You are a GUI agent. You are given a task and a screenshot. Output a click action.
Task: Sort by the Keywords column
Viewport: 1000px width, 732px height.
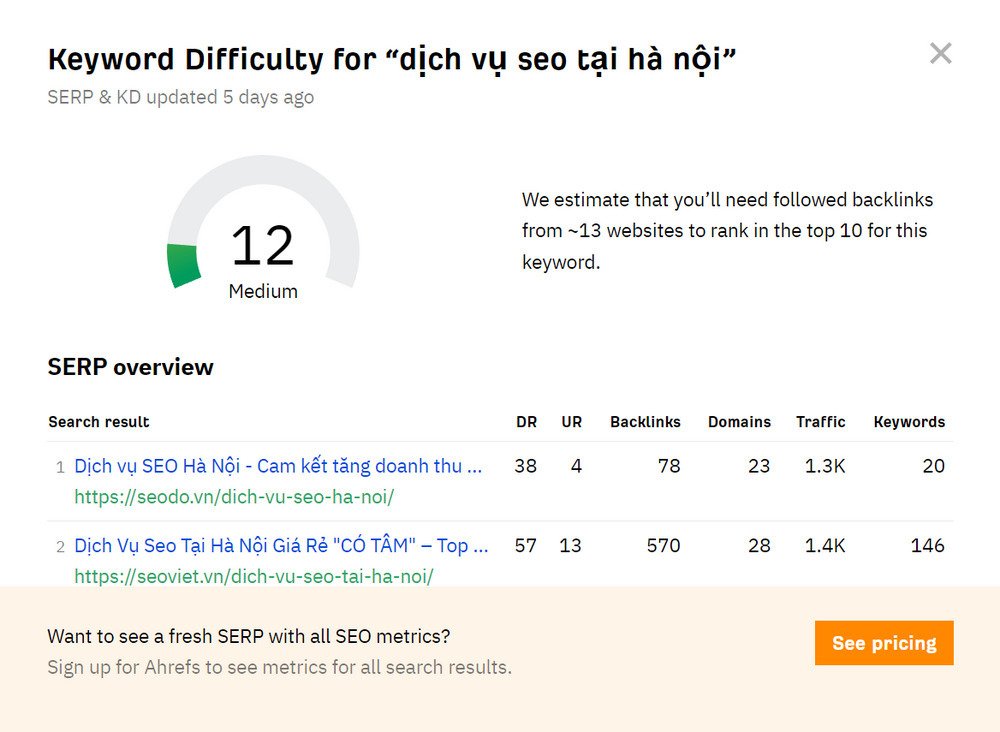pos(909,422)
